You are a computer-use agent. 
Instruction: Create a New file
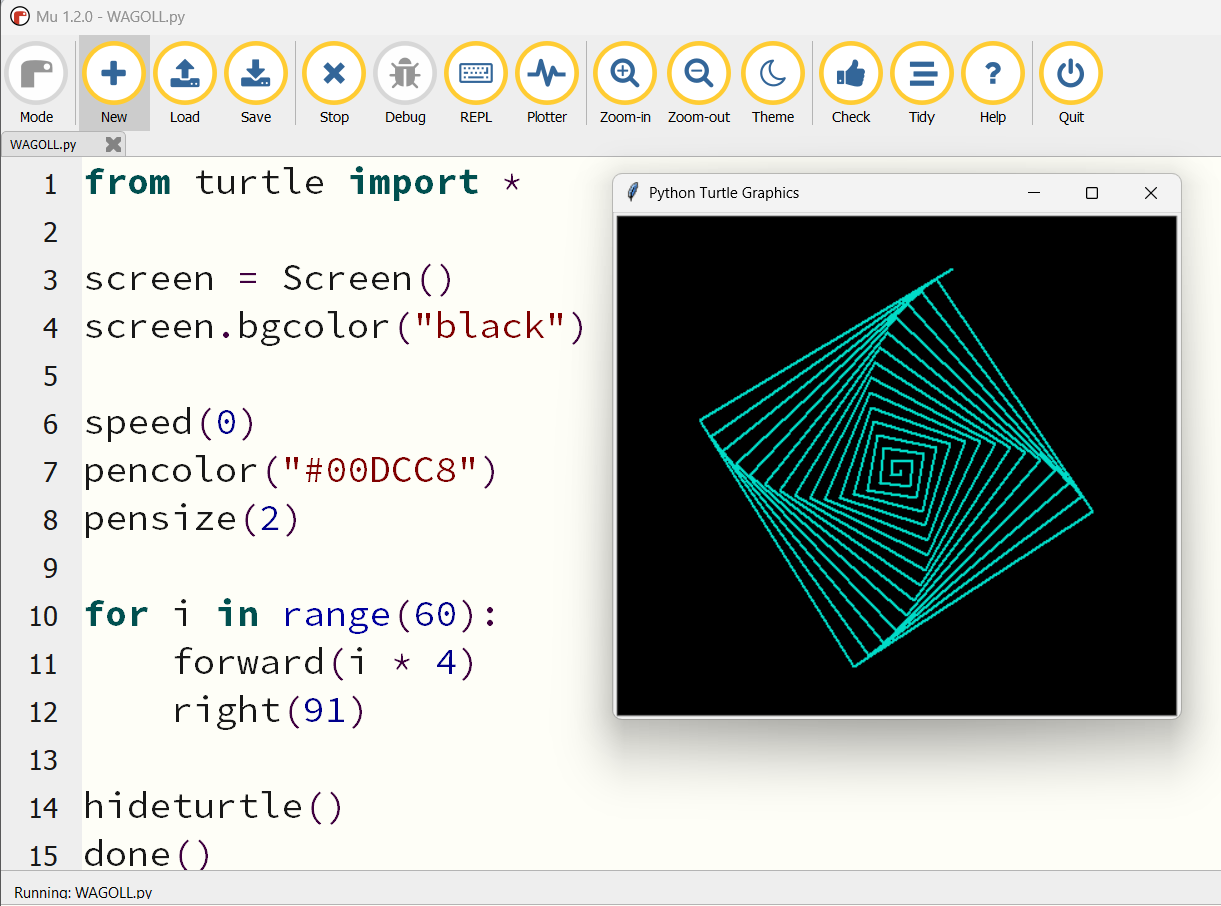114,84
